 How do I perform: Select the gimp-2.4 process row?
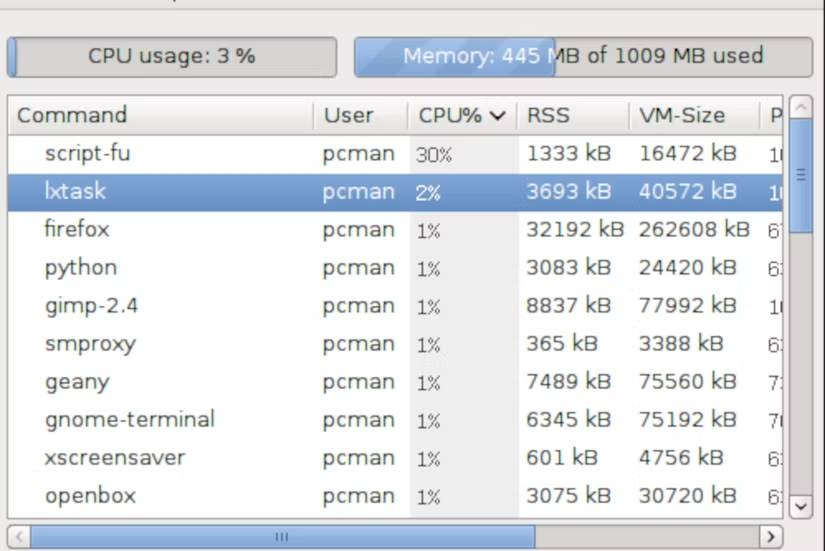pos(395,306)
